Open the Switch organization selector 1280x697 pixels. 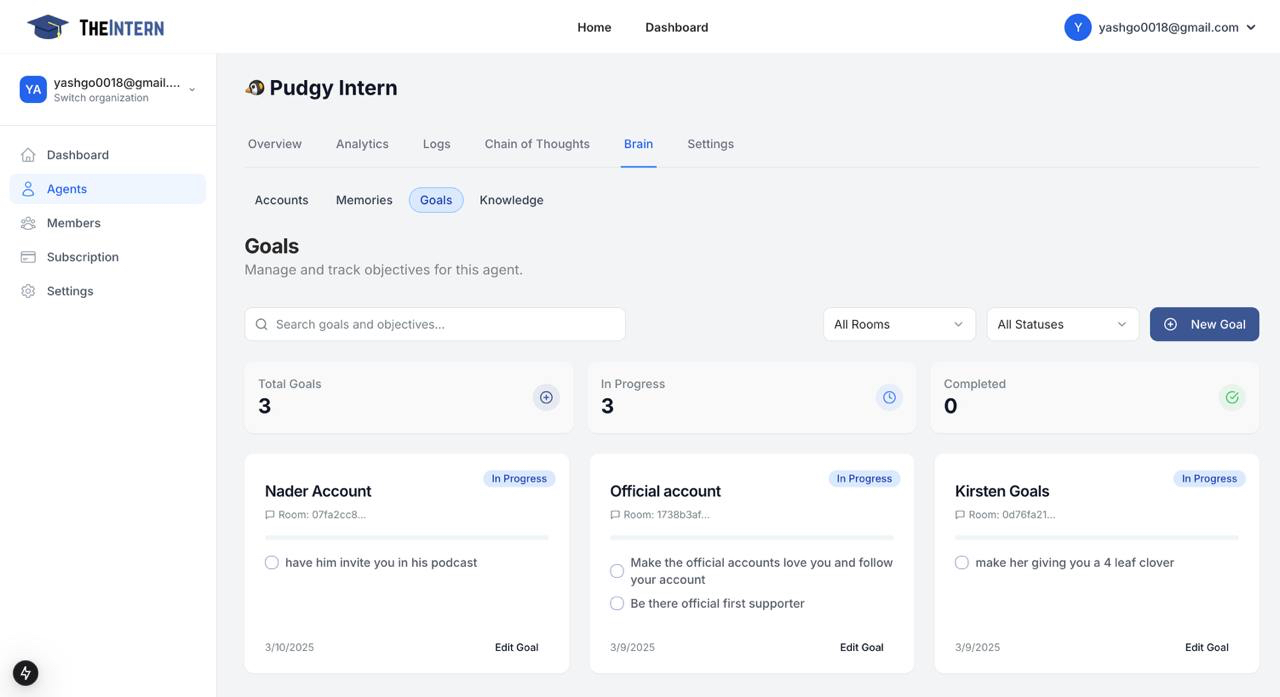click(x=108, y=90)
